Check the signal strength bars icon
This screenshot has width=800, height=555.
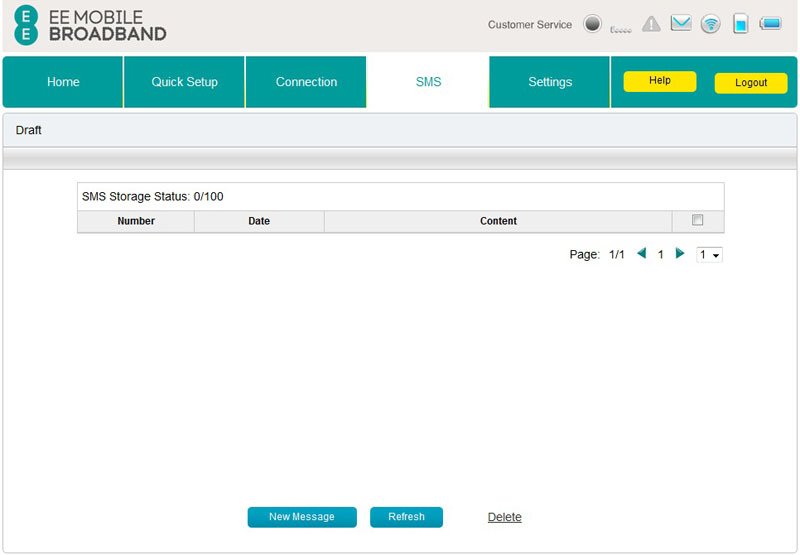tap(620, 30)
